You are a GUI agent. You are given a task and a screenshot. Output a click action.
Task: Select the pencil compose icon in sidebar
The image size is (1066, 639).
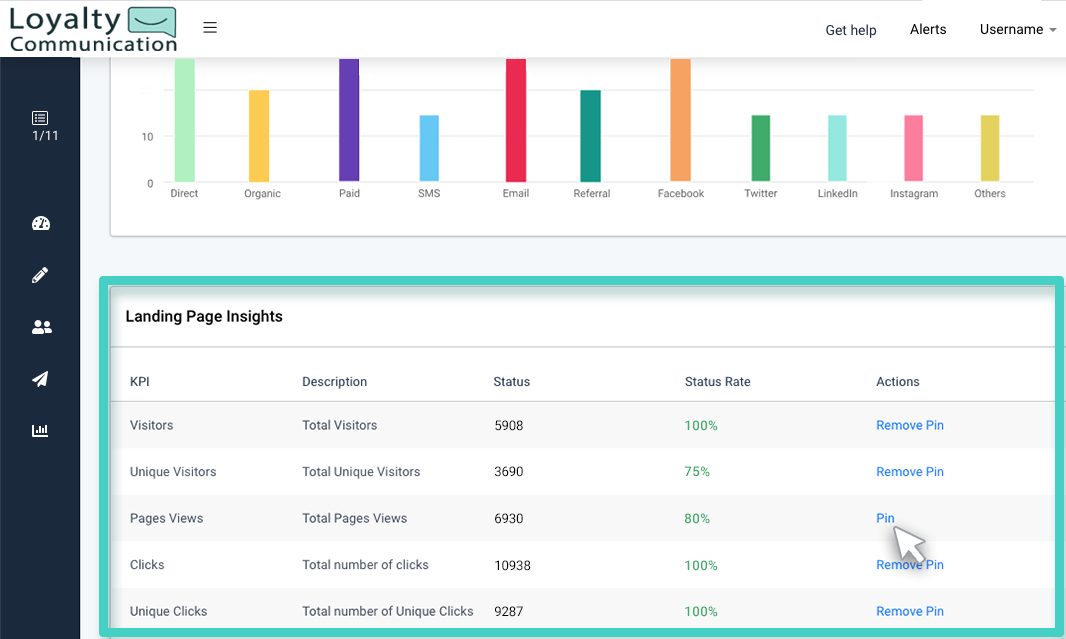point(40,275)
